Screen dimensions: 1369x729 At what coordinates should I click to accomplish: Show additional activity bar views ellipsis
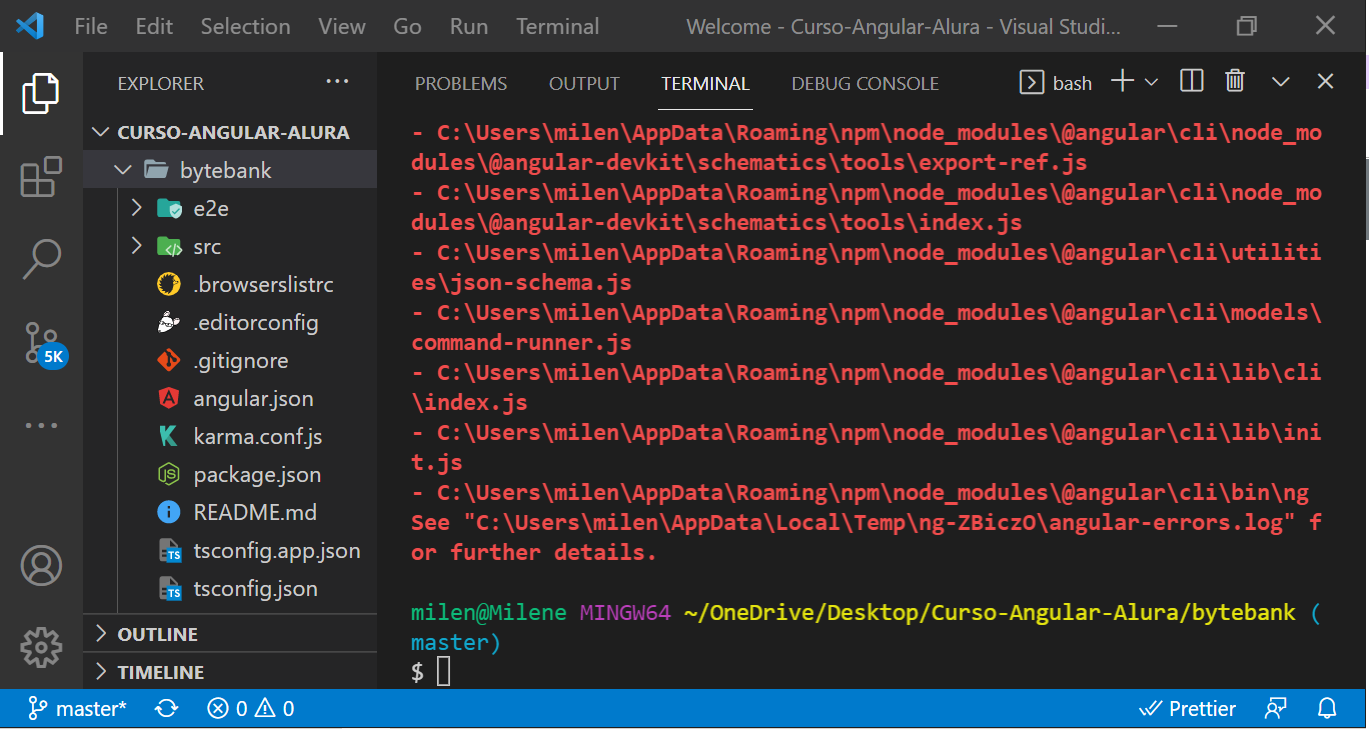(41, 425)
